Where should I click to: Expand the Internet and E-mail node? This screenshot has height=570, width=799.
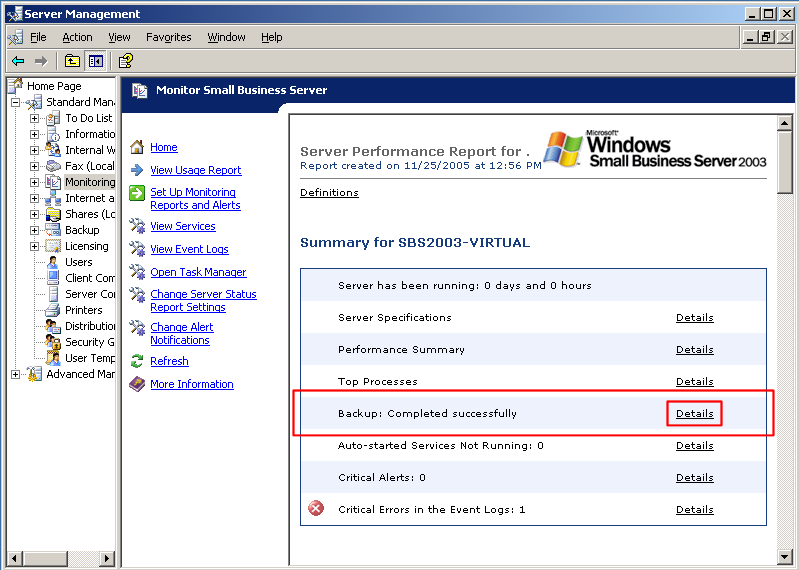[x=34, y=198]
